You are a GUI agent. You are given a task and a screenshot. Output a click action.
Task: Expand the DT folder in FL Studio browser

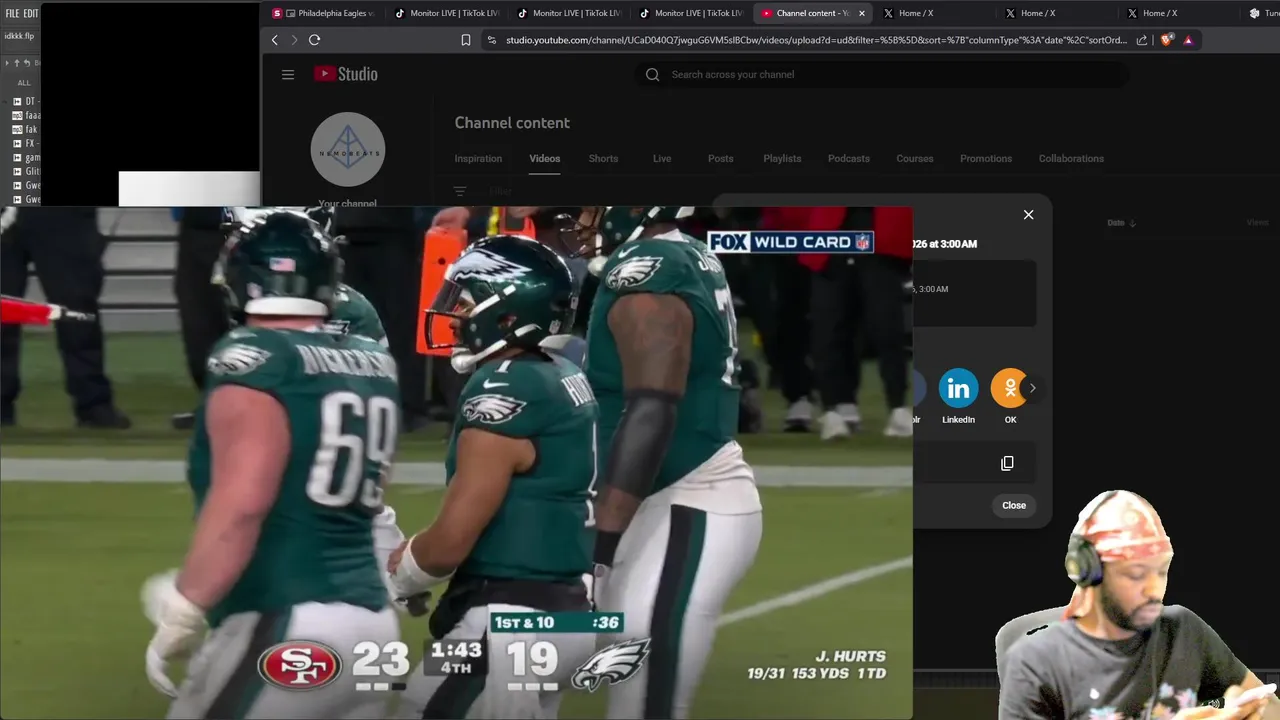25,101
